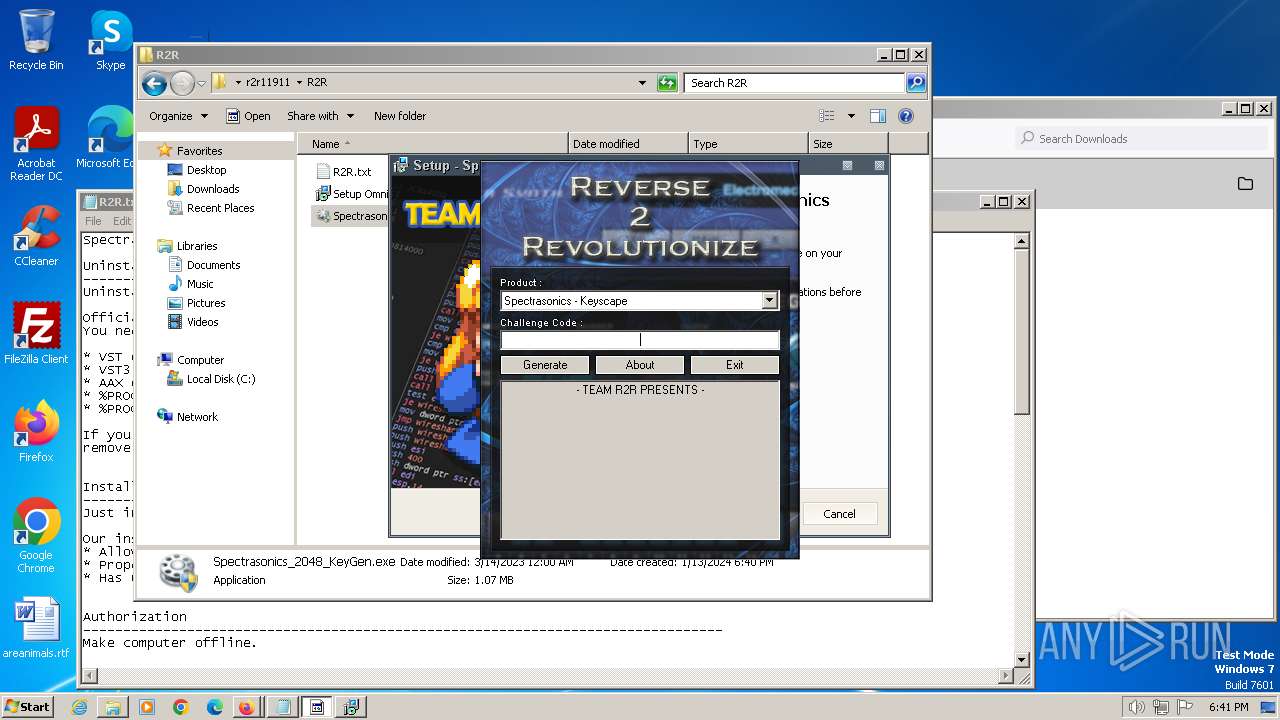This screenshot has width=1280, height=720.
Task: Click Search Downloads field in background window
Action: coord(1143,139)
